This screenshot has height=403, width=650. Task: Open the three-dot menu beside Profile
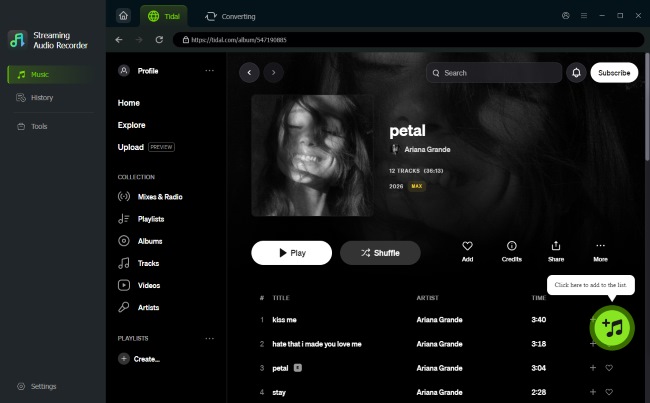point(209,70)
